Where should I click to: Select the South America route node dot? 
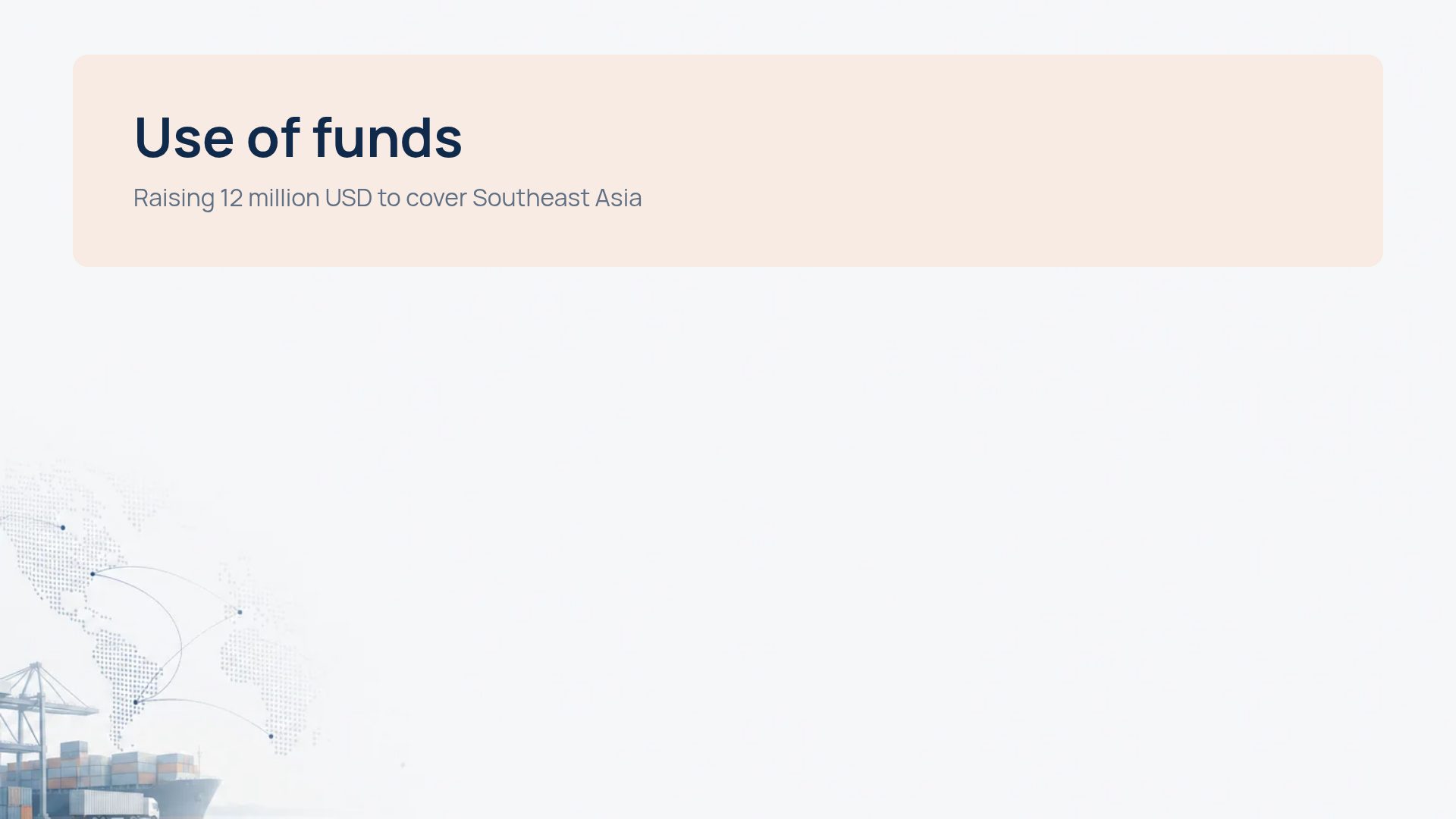[136, 702]
